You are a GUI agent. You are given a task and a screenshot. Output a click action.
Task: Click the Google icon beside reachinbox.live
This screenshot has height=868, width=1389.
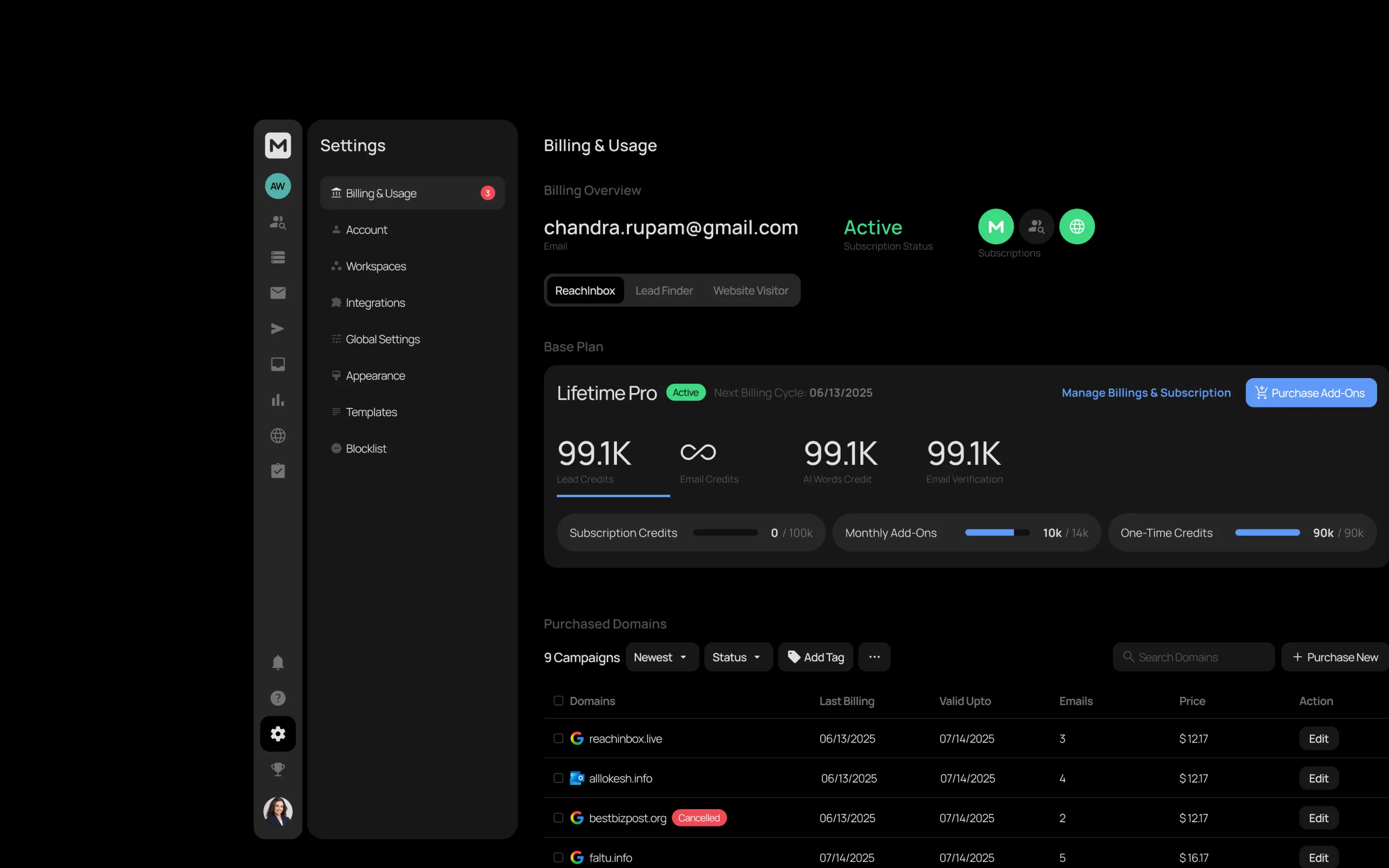pos(577,738)
